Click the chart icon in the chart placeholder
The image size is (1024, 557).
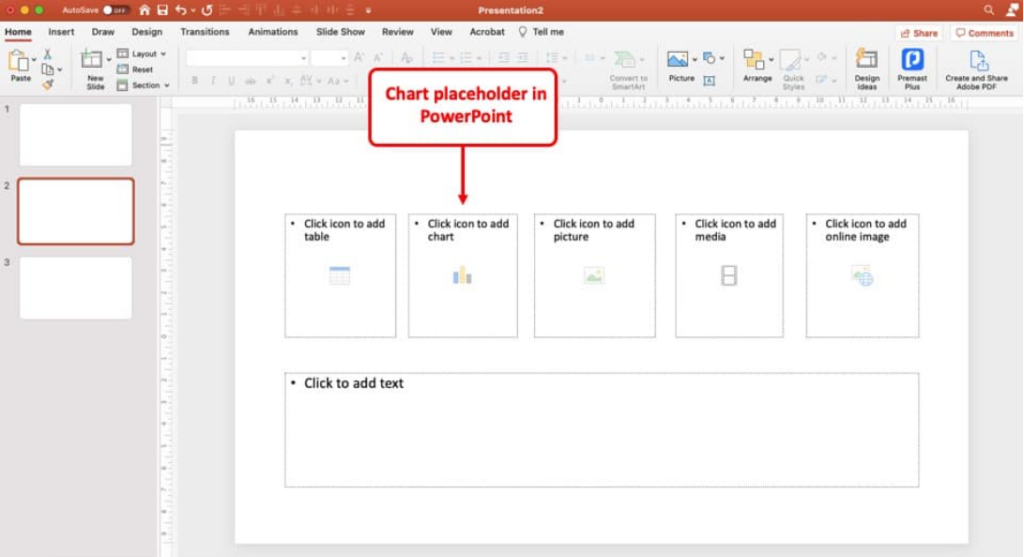[462, 275]
